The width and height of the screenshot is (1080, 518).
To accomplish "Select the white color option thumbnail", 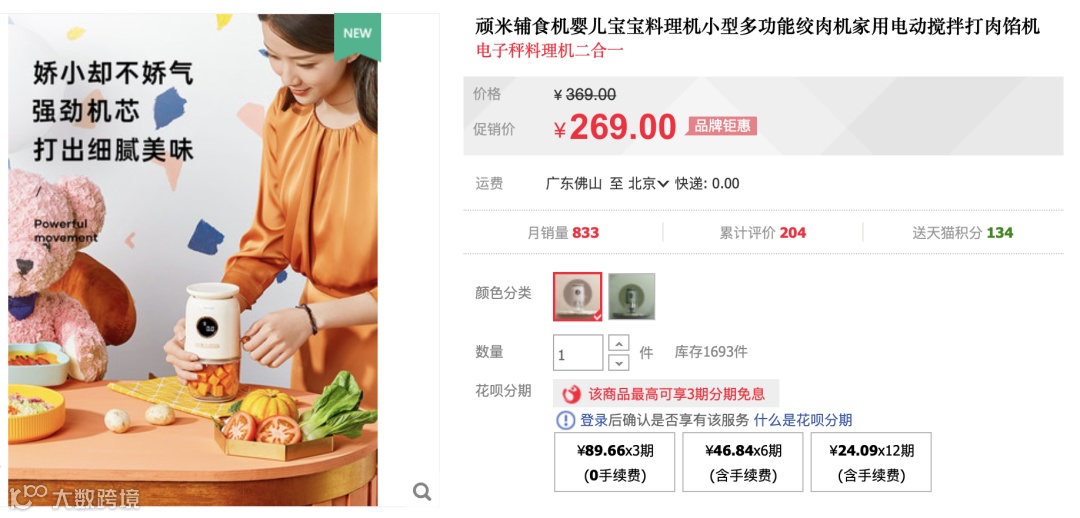I will click(577, 296).
